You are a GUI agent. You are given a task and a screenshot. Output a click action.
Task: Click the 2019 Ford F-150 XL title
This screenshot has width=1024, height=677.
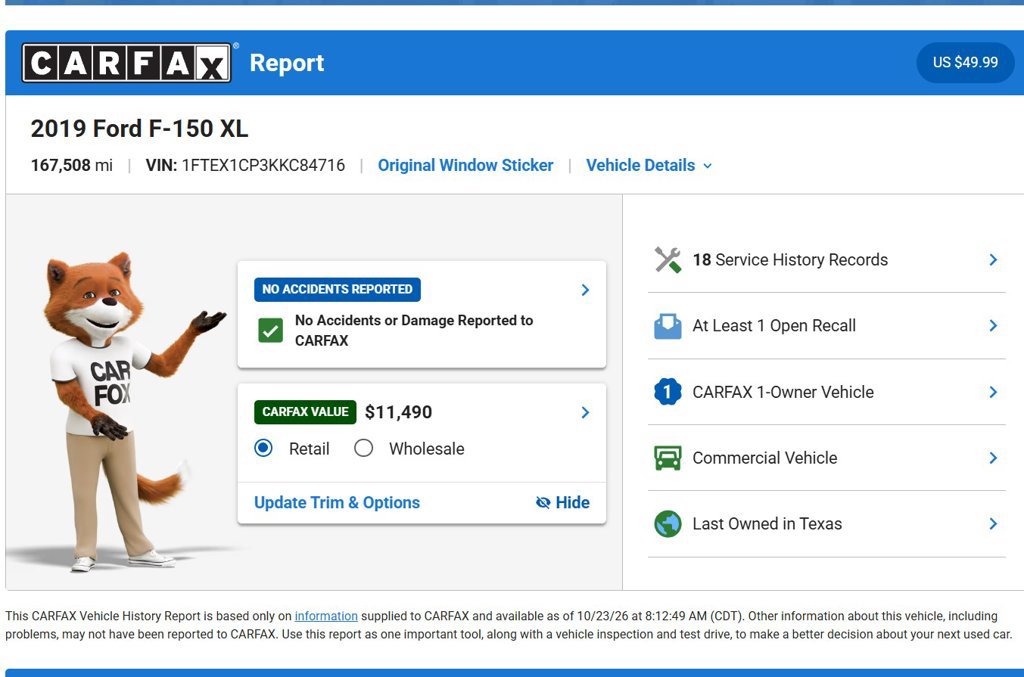139,129
